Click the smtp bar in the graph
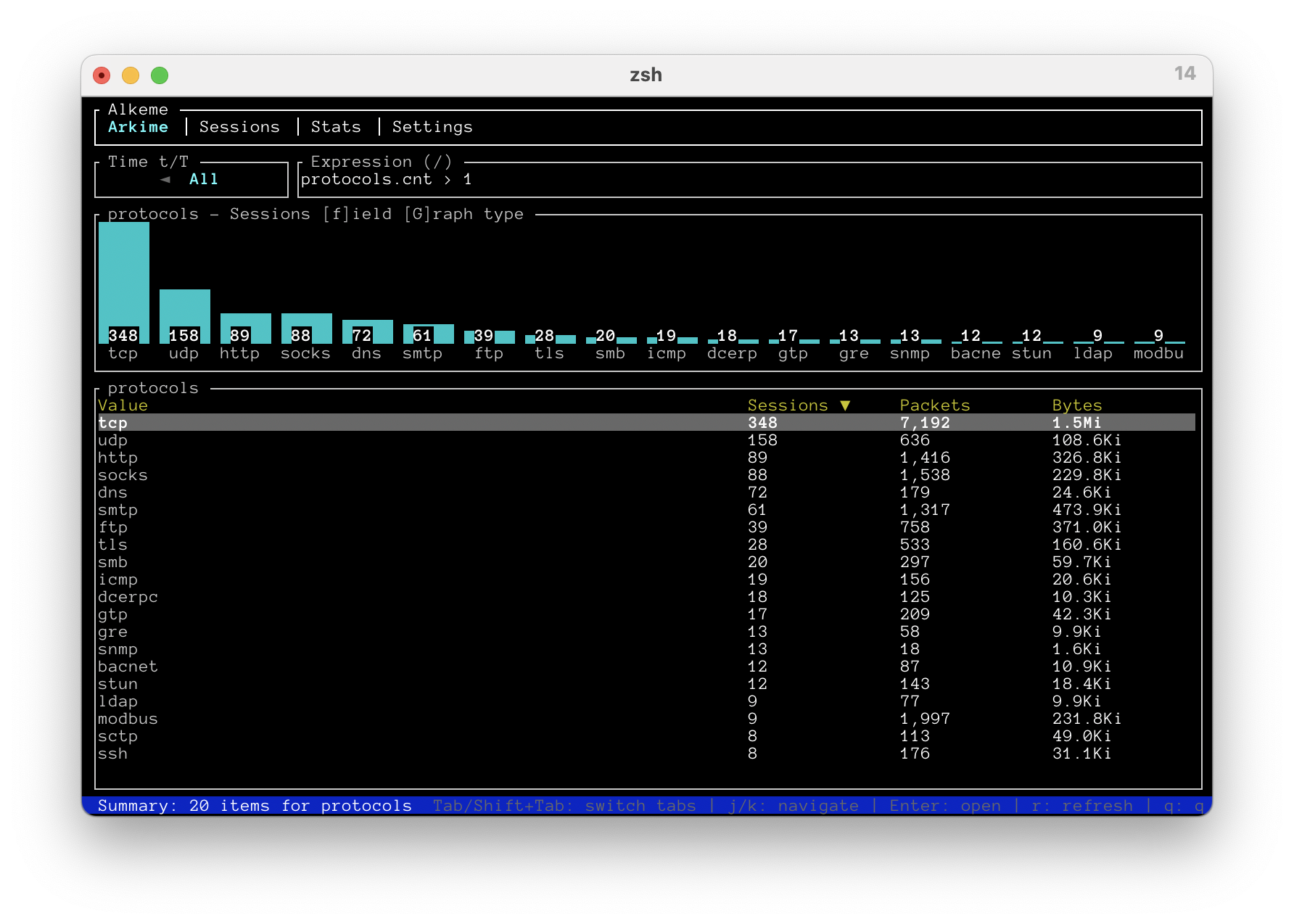Screen dimensions: 1294x924 click(x=429, y=334)
